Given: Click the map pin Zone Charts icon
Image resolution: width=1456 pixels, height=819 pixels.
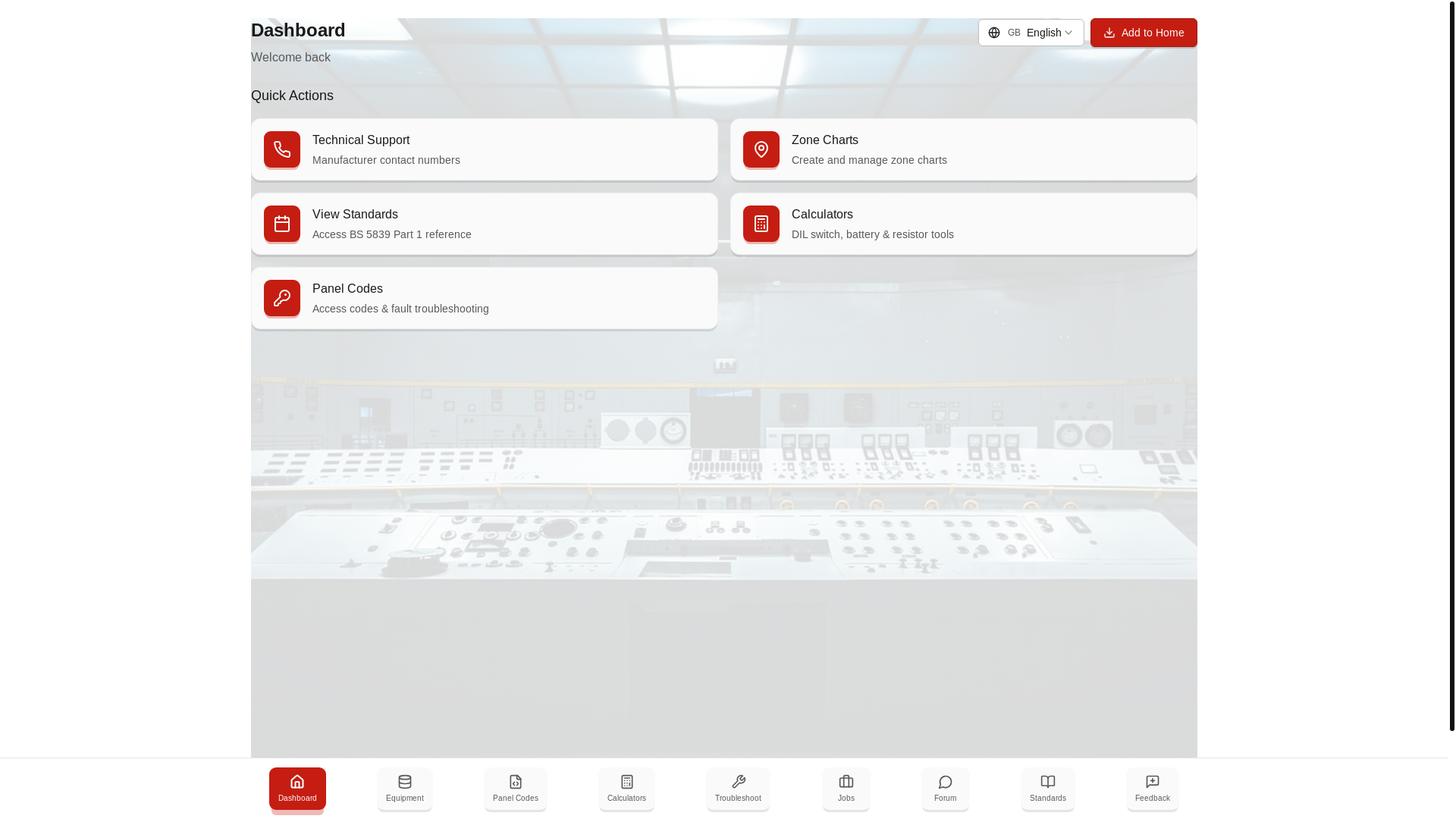Looking at the screenshot, I should (761, 149).
